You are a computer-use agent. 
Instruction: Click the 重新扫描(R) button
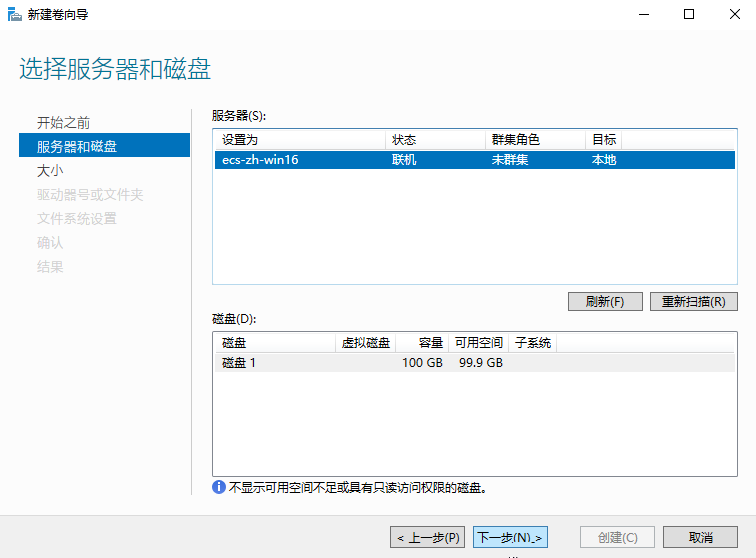point(693,301)
